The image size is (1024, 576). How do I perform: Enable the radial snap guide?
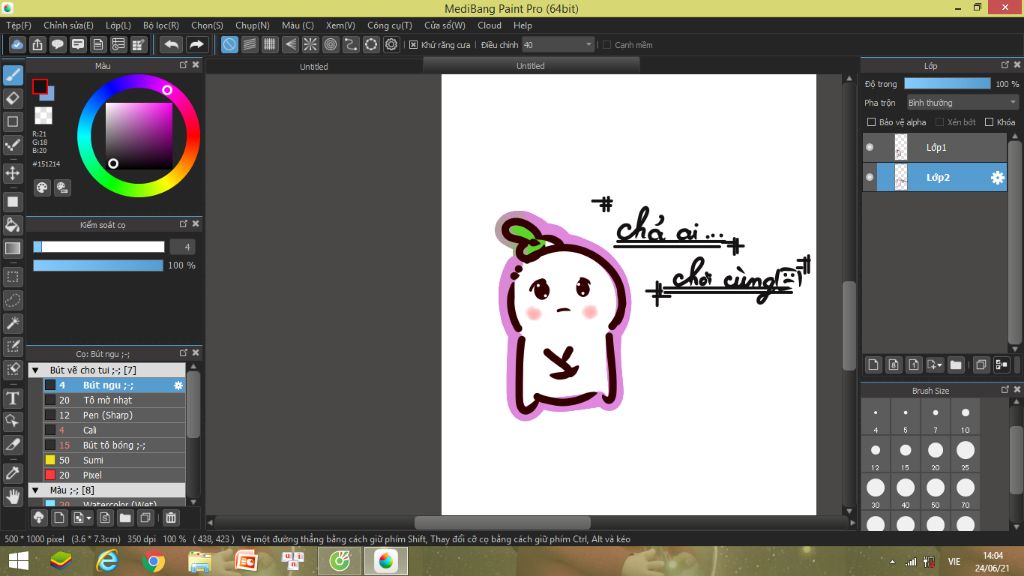click(x=310, y=44)
